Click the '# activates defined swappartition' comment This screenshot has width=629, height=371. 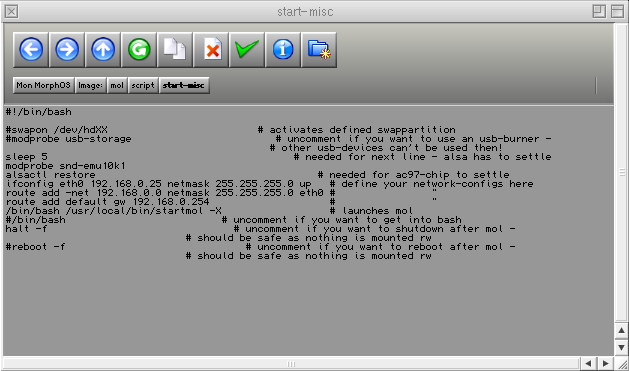(x=357, y=130)
